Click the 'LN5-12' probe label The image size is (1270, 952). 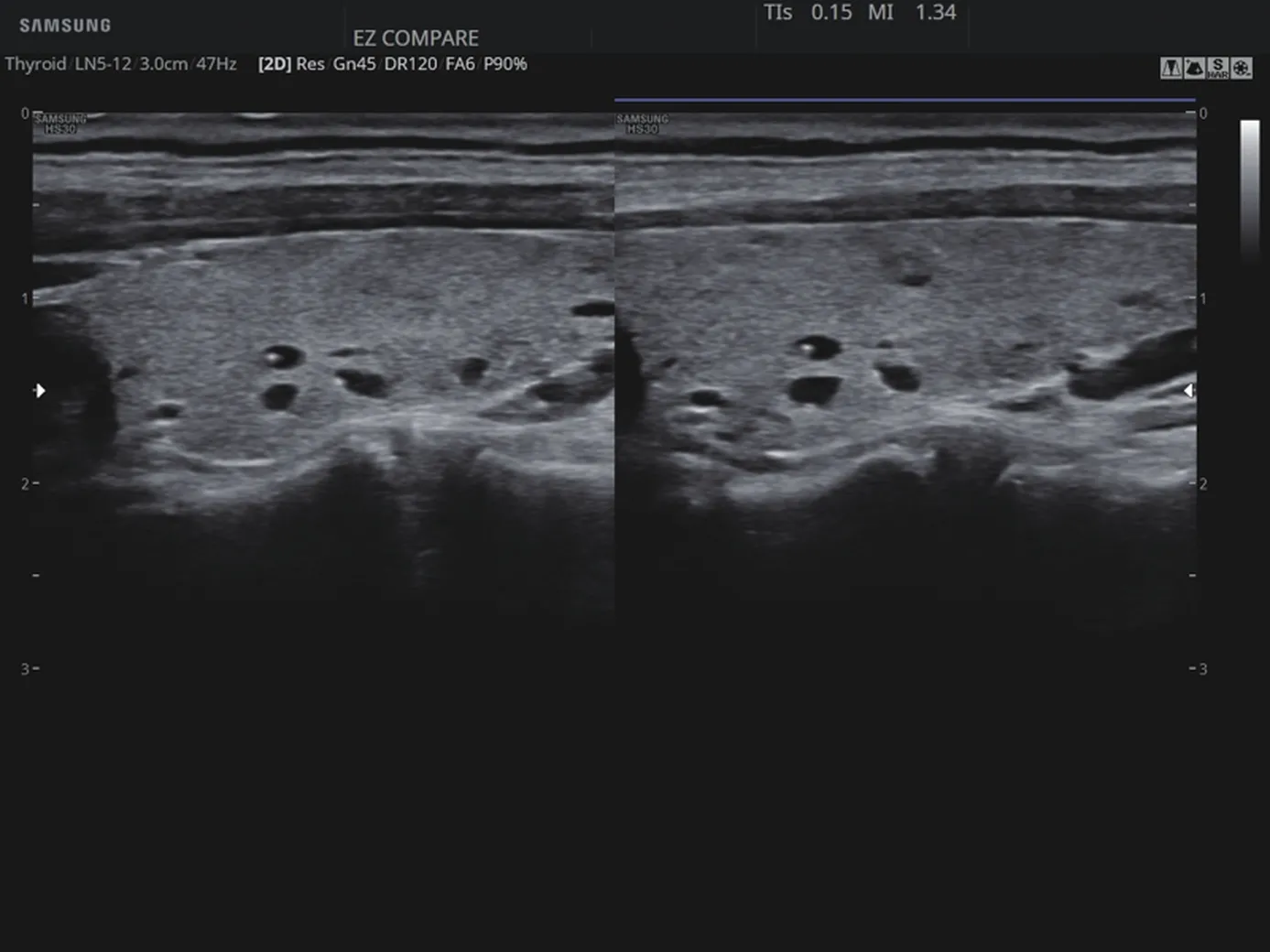[103, 64]
